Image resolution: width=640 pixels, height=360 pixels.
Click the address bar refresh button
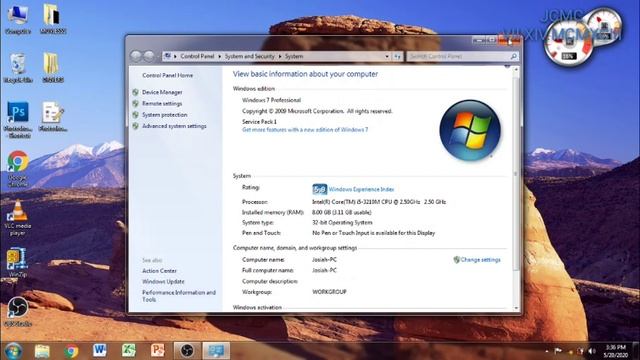(x=398, y=56)
